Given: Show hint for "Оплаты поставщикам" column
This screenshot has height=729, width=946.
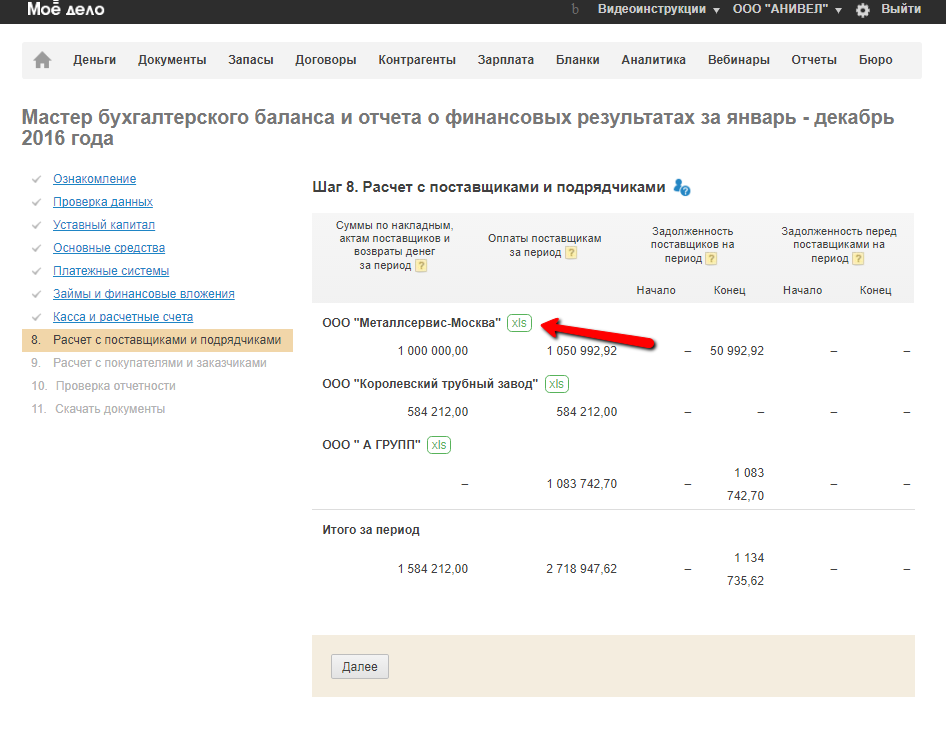Looking at the screenshot, I should coord(571,252).
